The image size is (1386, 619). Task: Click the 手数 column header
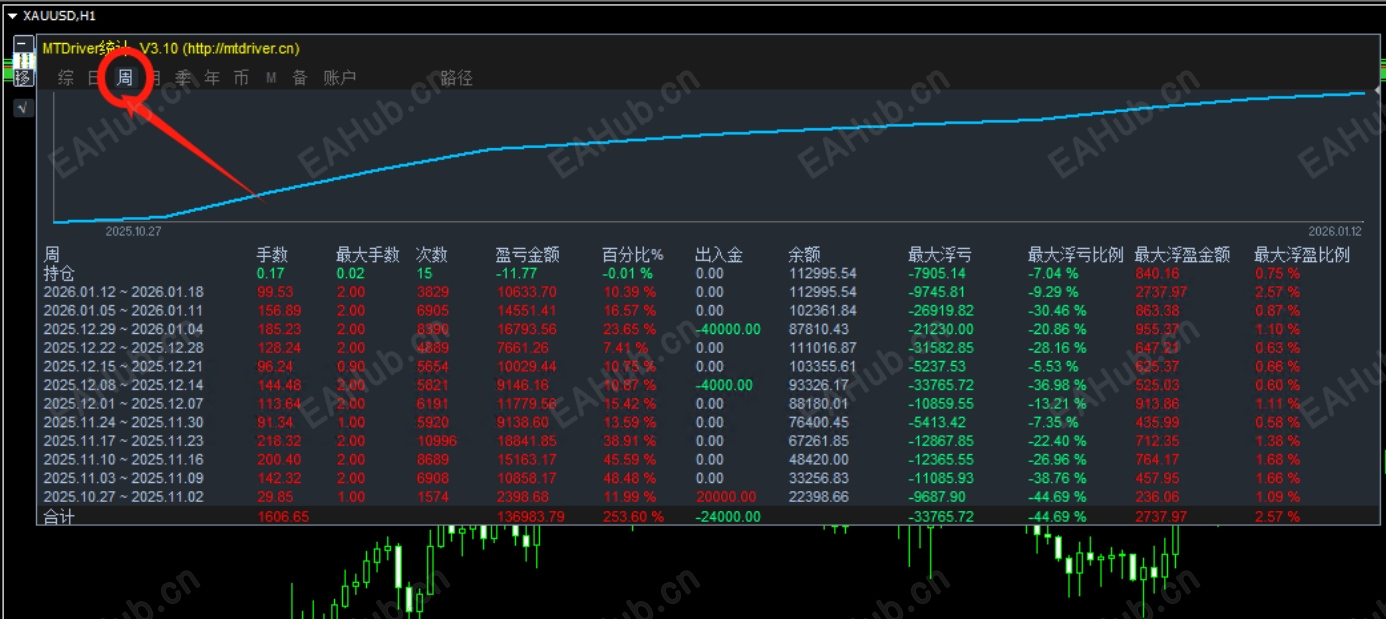point(272,255)
